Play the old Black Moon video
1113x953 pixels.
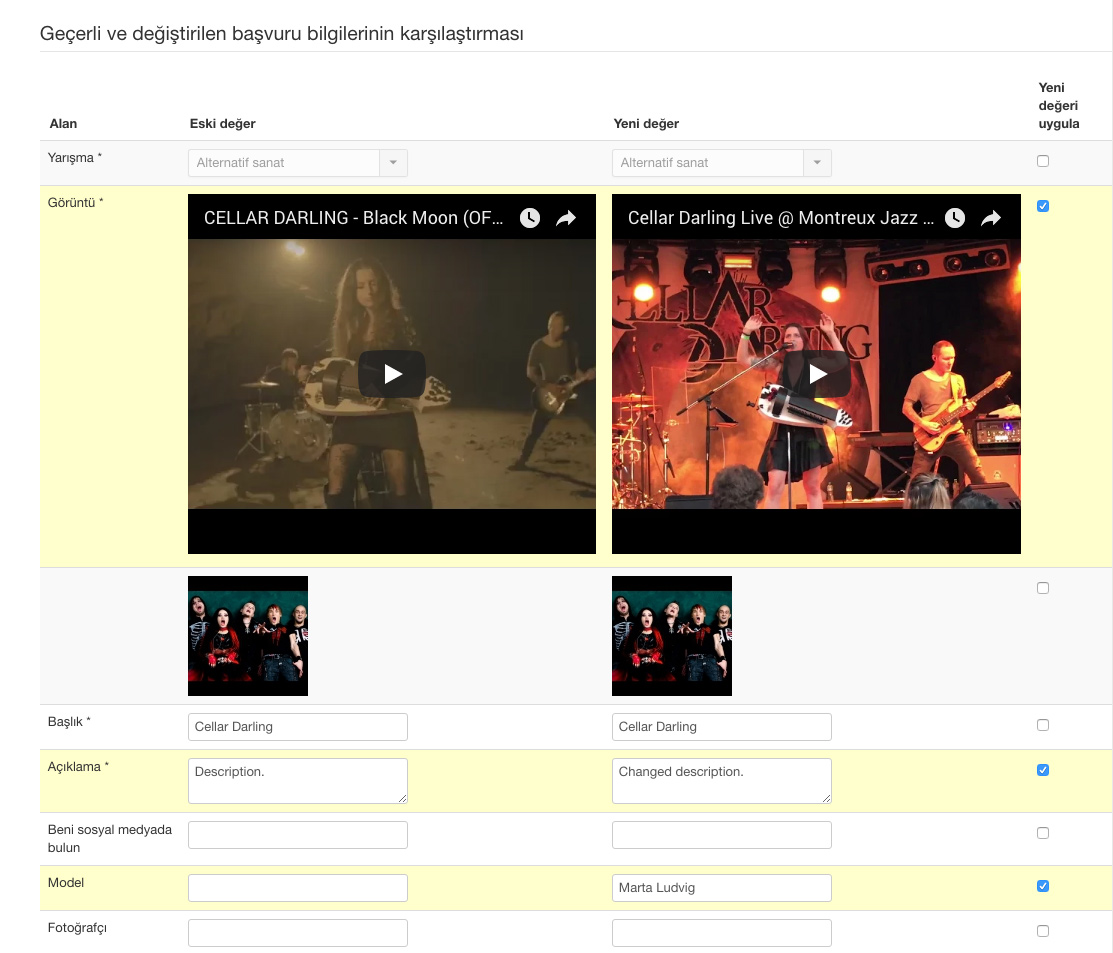(x=392, y=374)
